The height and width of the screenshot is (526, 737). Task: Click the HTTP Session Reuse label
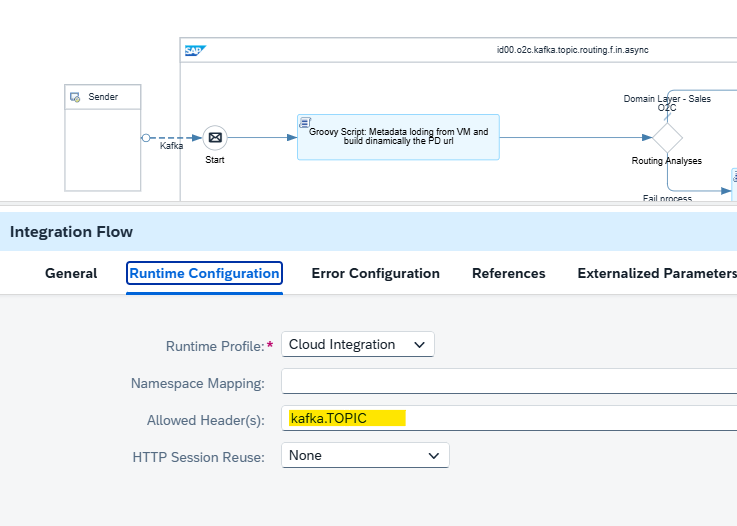(199, 457)
